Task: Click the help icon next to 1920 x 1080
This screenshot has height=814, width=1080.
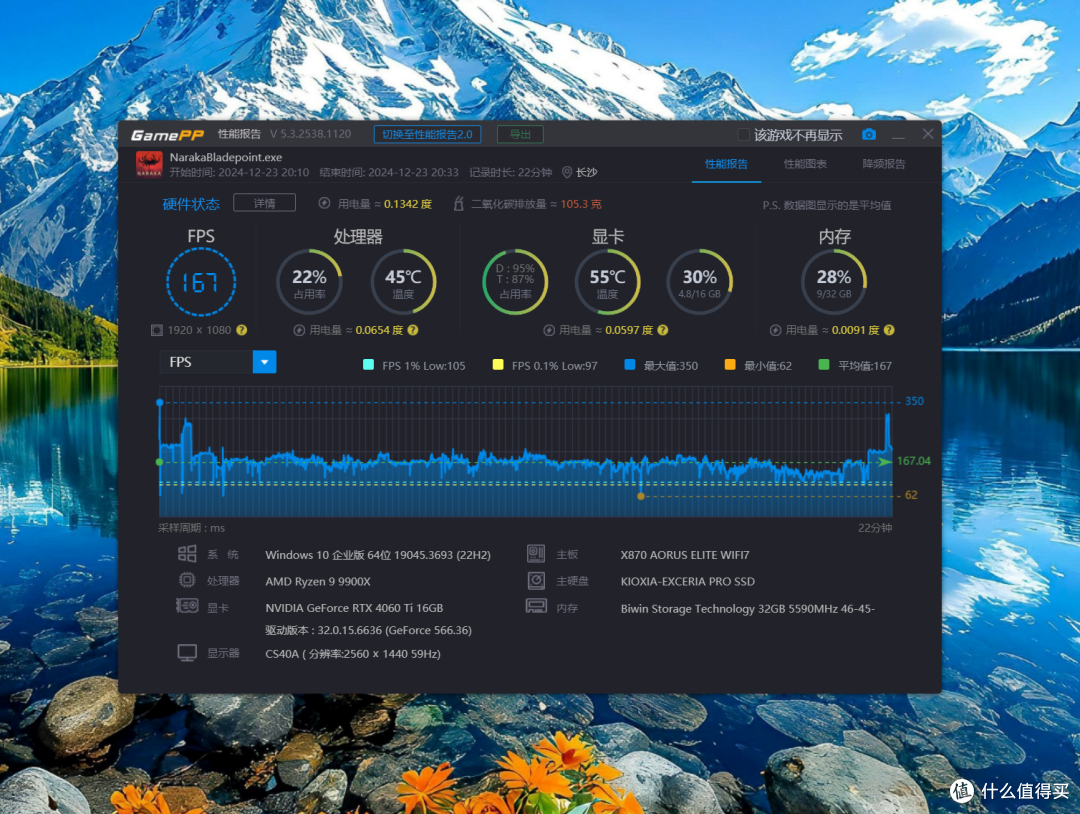Action: coord(242,330)
